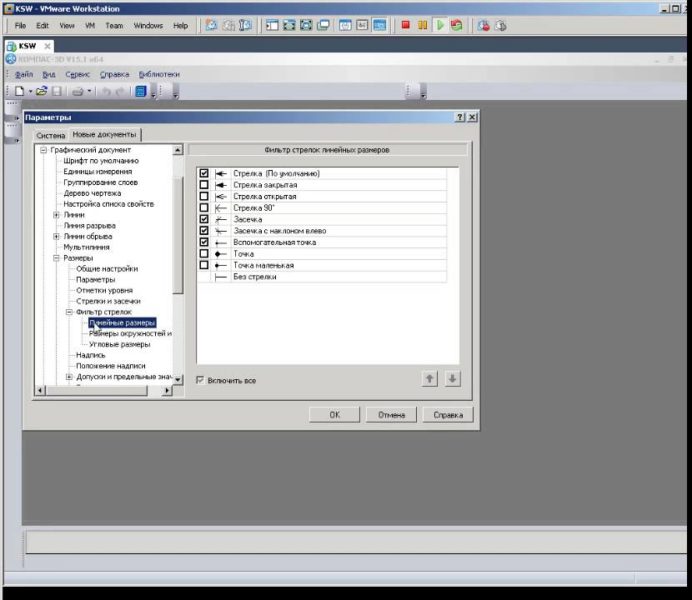The height and width of the screenshot is (600, 692).
Task: Click the Open file folder icon
Action: (x=42, y=91)
